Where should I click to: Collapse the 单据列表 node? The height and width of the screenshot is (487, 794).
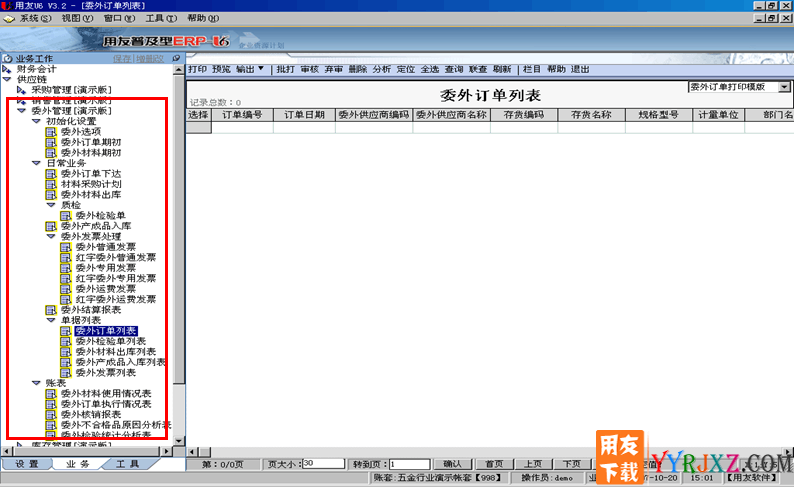(51, 320)
